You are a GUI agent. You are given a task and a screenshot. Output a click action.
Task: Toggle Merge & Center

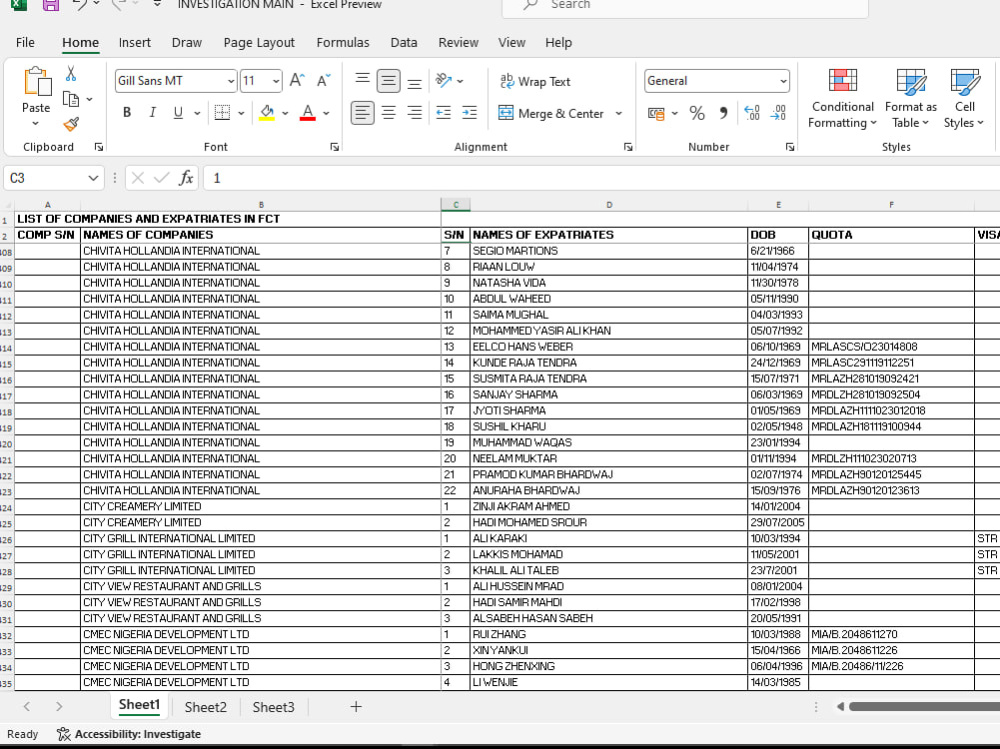(551, 114)
